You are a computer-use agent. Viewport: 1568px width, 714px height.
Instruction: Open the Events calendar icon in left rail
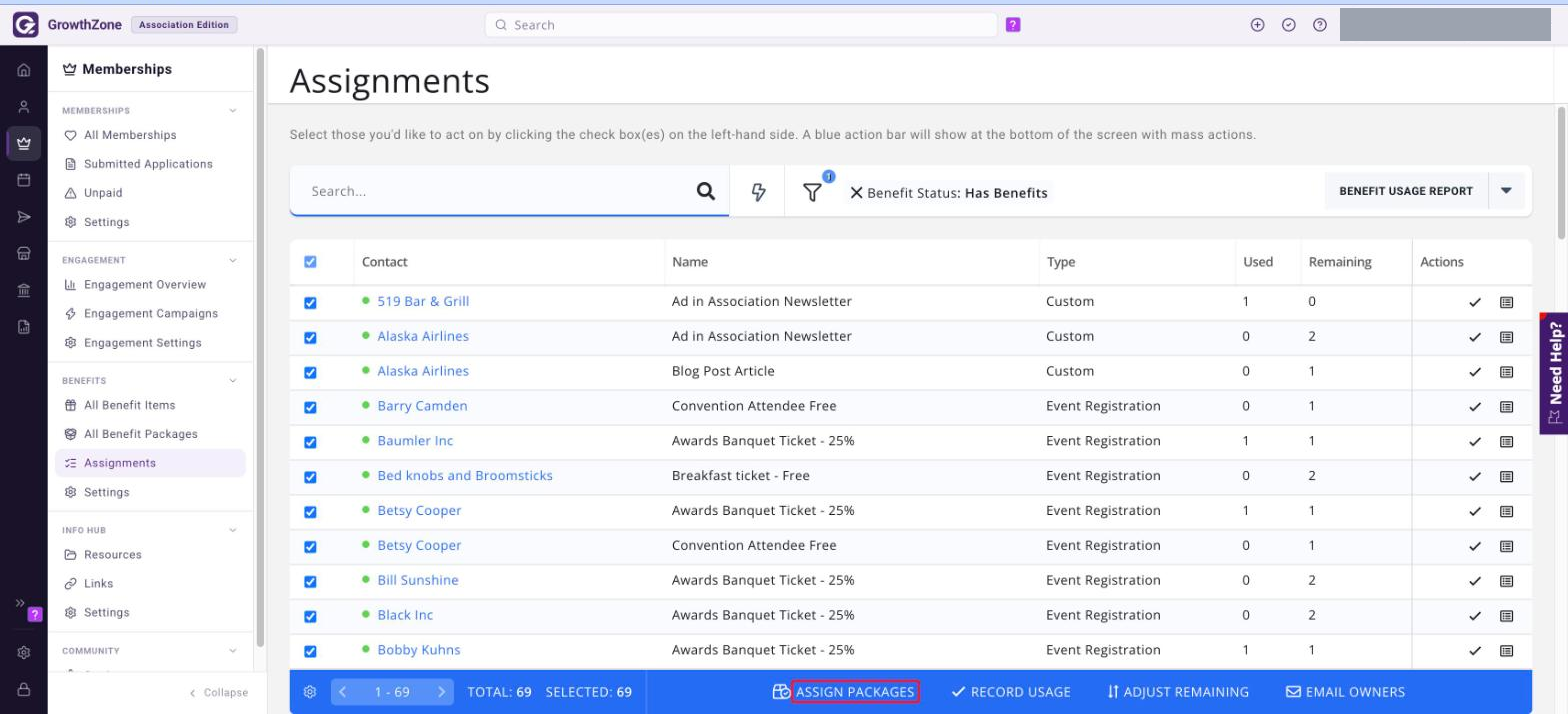tap(24, 180)
